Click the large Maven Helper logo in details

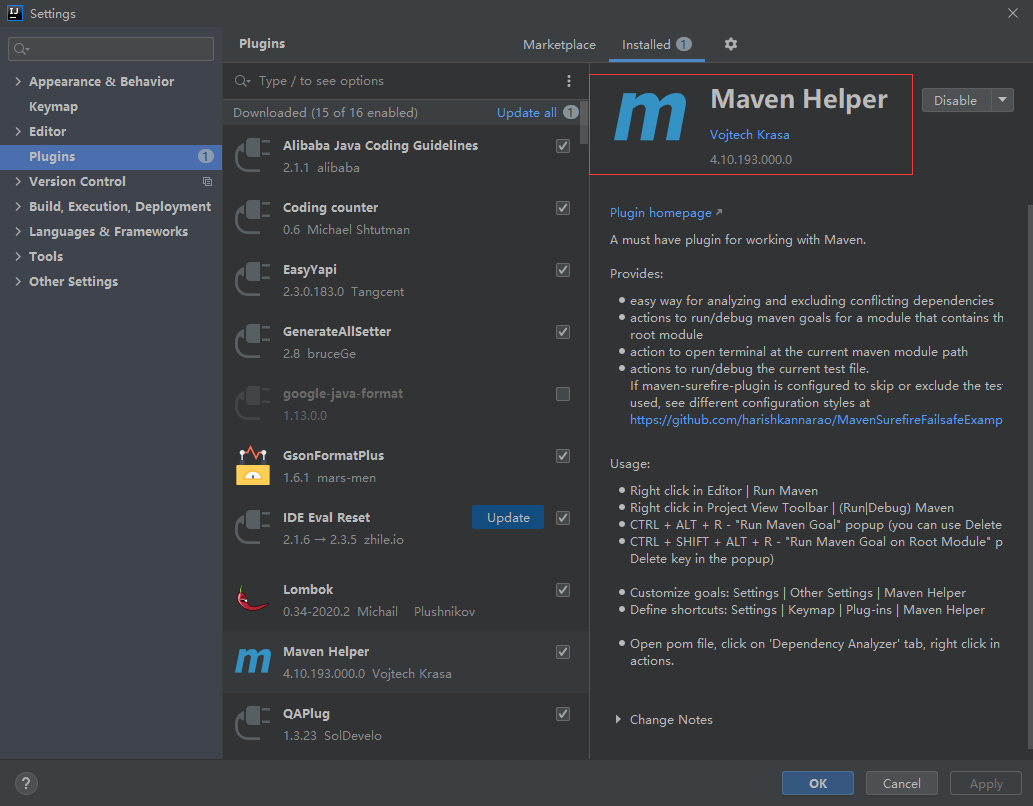coord(650,117)
